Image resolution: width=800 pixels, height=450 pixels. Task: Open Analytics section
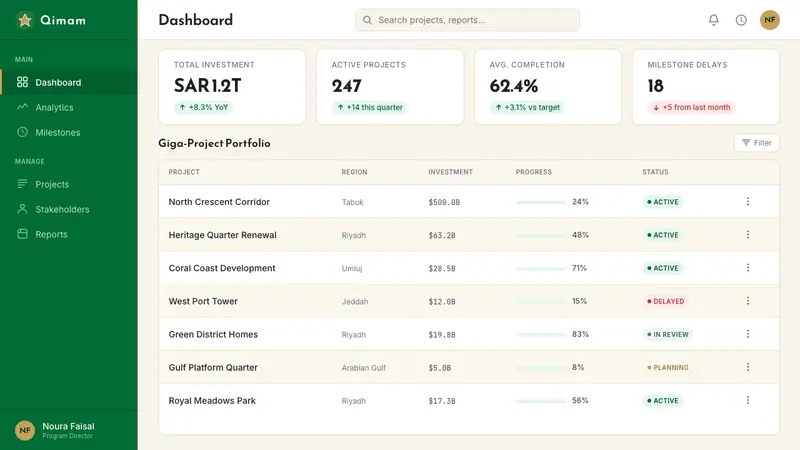69,107
